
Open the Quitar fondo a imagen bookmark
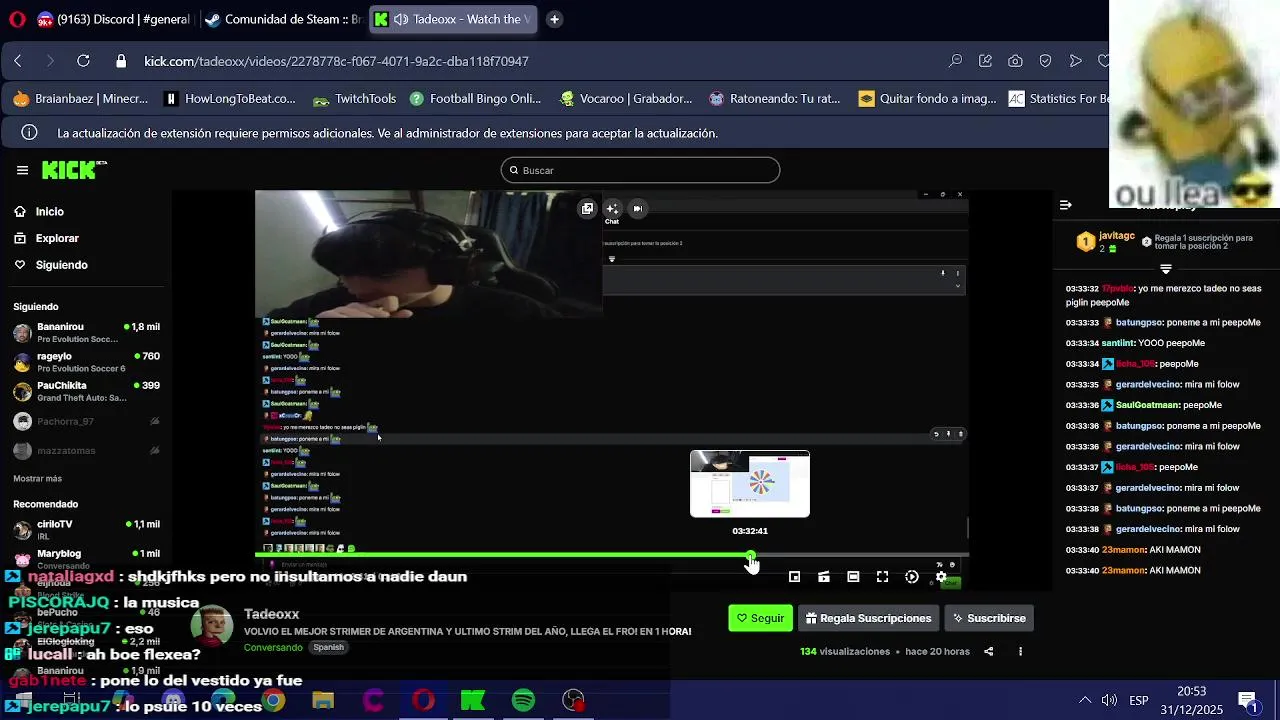point(927,99)
